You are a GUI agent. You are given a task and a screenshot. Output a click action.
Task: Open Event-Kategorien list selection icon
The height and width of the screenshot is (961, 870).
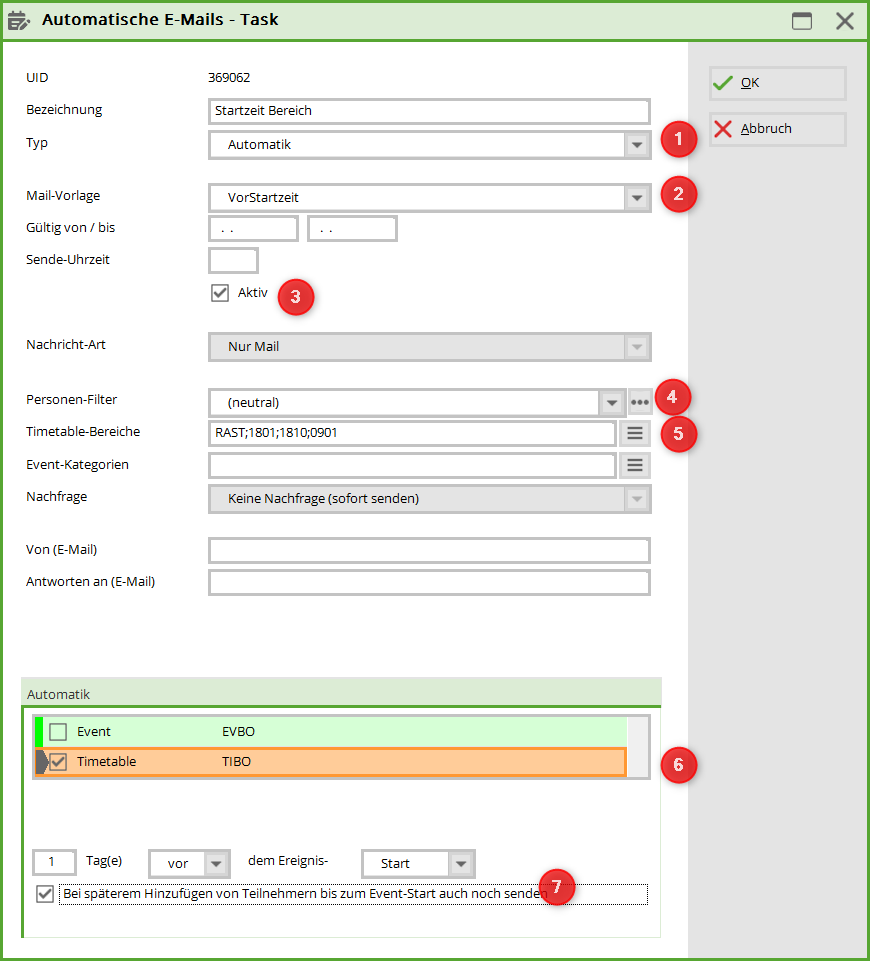click(634, 465)
